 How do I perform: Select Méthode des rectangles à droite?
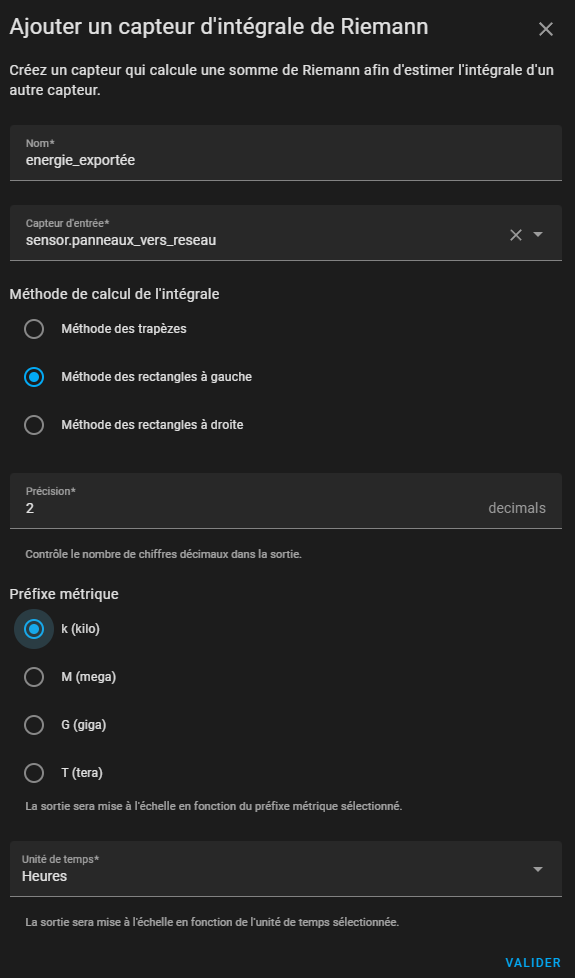34,425
